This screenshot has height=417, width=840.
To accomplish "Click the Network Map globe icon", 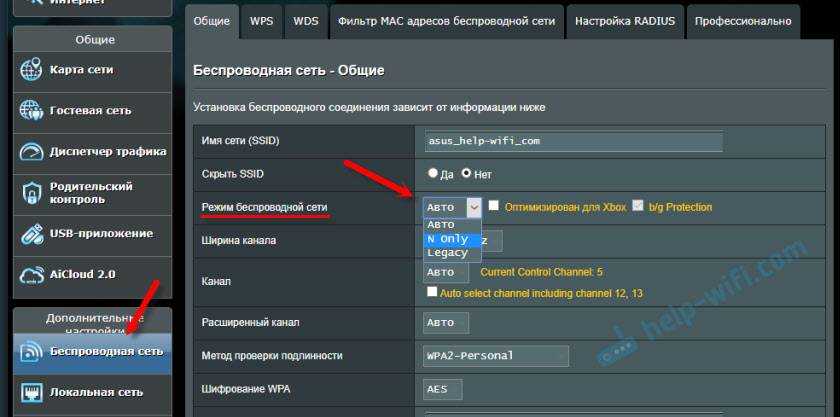I will (x=32, y=70).
